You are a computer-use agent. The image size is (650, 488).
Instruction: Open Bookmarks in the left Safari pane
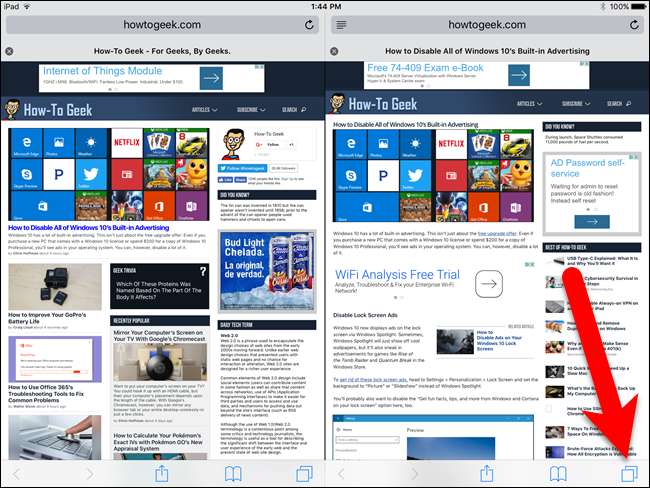tap(233, 473)
